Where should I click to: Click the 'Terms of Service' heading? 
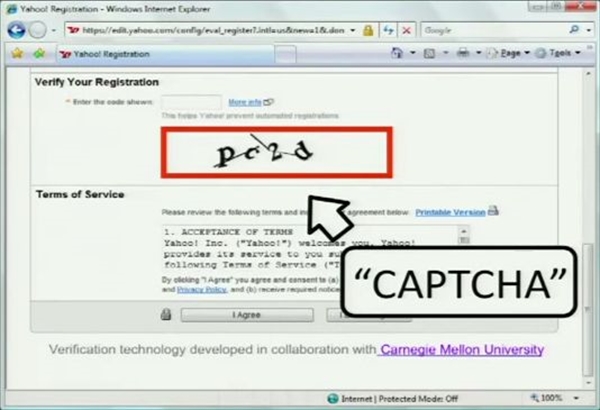pyautogui.click(x=80, y=194)
